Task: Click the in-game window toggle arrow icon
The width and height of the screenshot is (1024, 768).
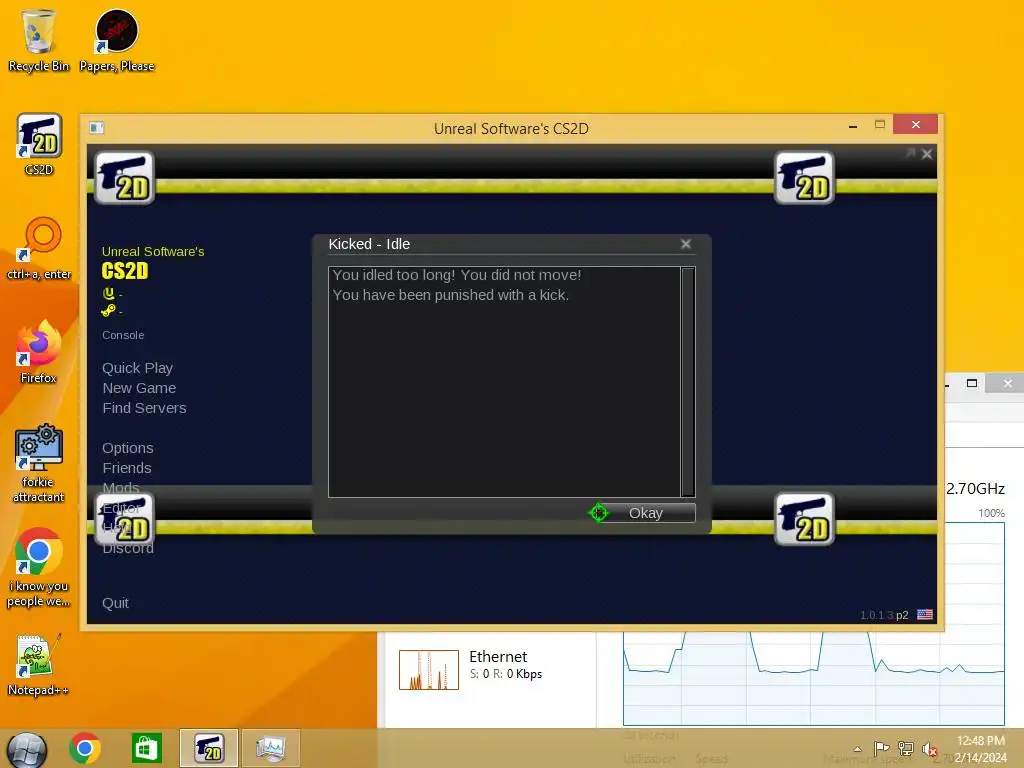Action: coord(910,153)
